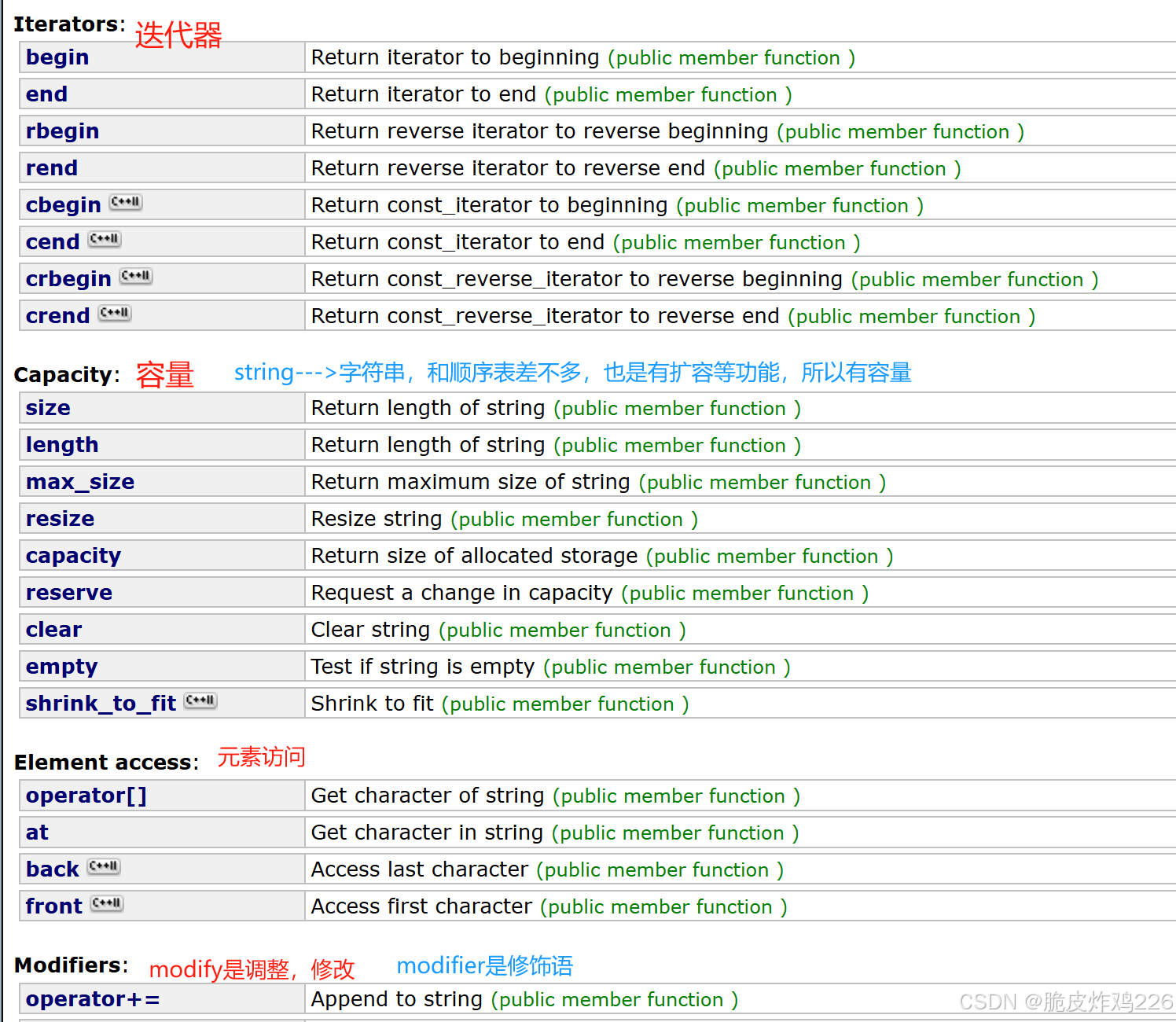The height and width of the screenshot is (1022, 1176).
Task: Click the description 'Resize string'
Action: point(377,519)
